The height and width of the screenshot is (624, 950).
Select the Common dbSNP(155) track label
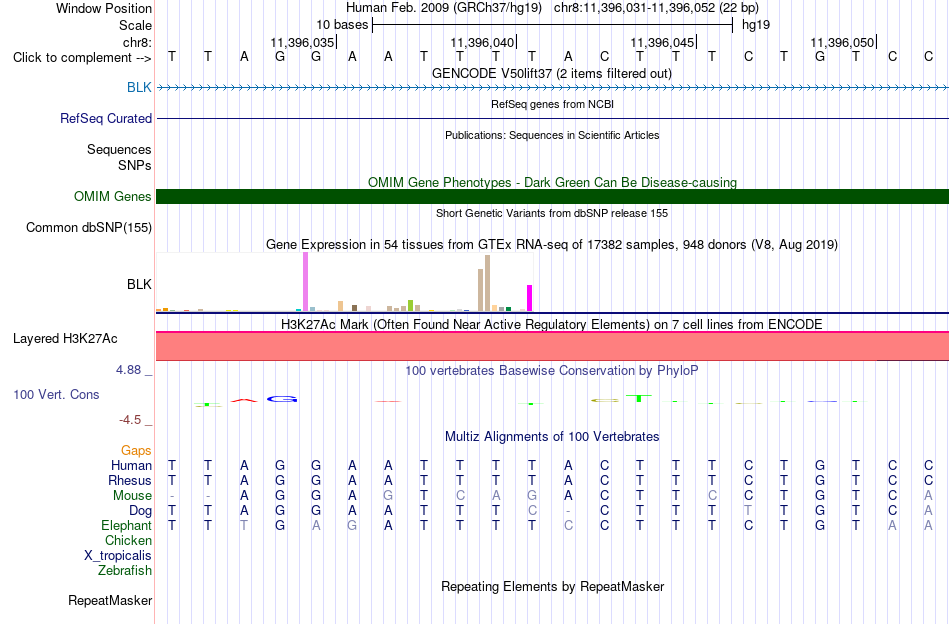pos(88,227)
